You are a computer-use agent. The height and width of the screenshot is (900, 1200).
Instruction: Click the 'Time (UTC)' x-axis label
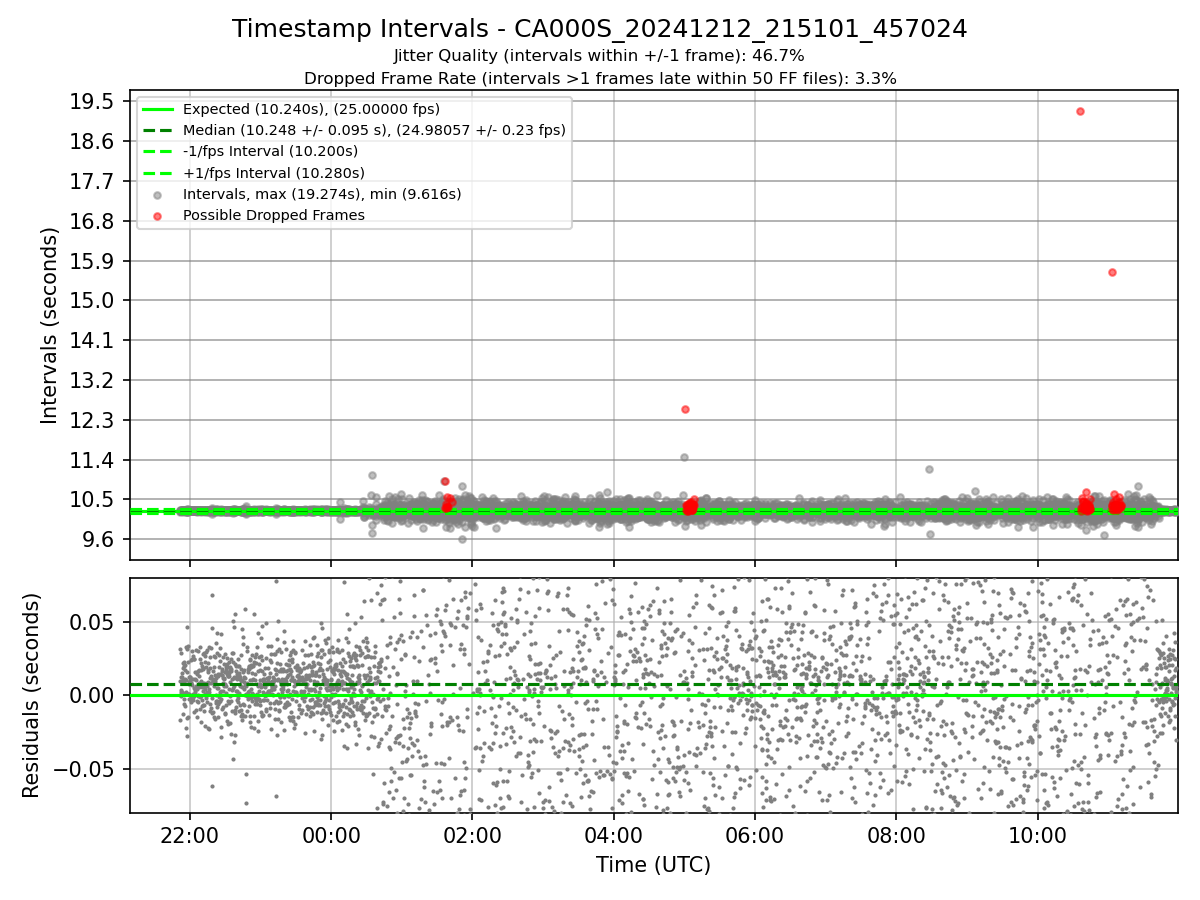click(x=653, y=865)
